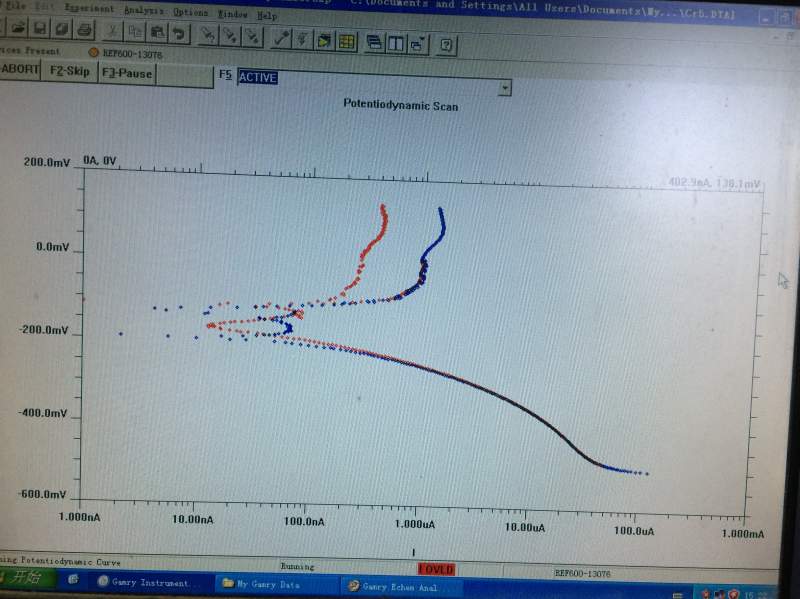Click the third stamp-shaped toolbar icon
Viewport: 800px width, 599px height.
point(253,37)
